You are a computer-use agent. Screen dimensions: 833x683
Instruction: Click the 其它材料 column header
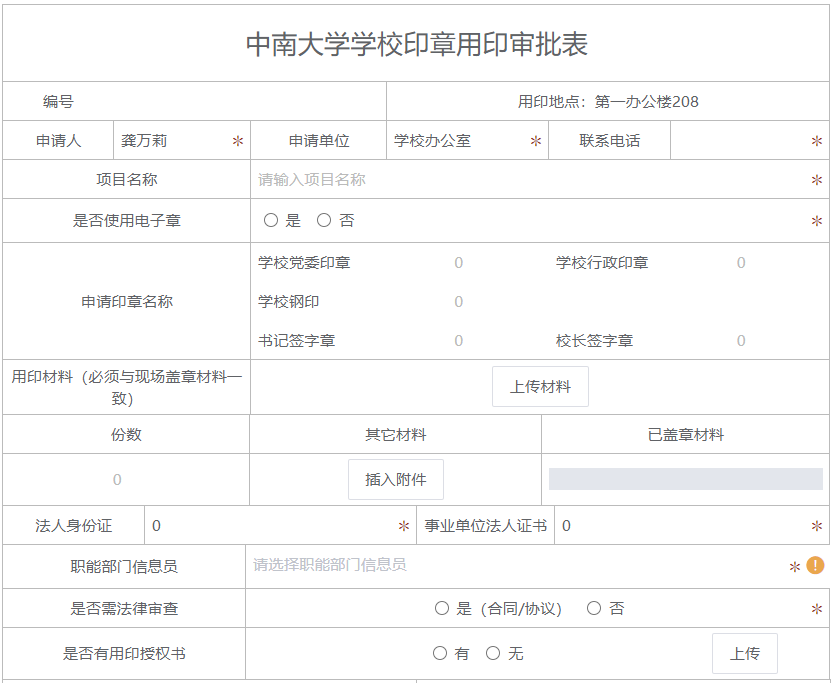click(396, 435)
